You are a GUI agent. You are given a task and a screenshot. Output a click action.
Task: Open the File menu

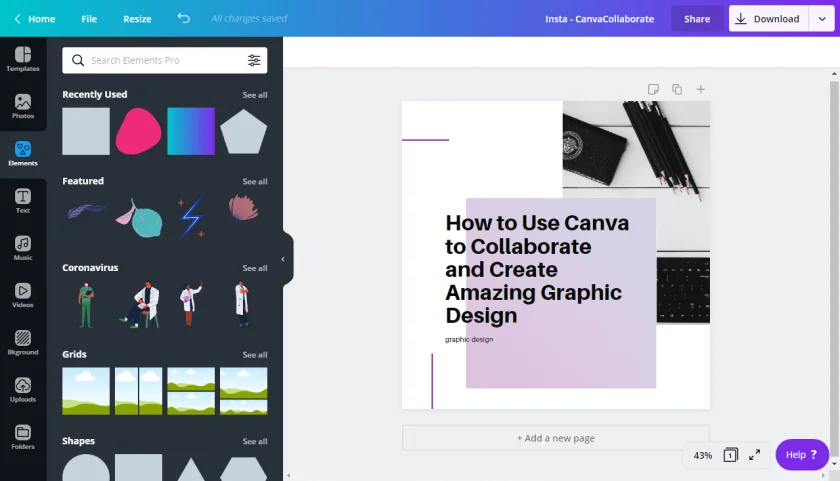click(89, 19)
